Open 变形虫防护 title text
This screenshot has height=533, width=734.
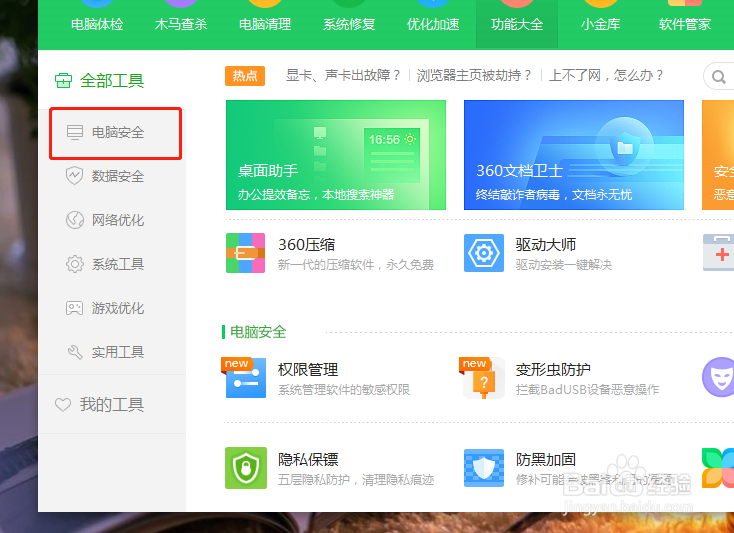point(553,370)
